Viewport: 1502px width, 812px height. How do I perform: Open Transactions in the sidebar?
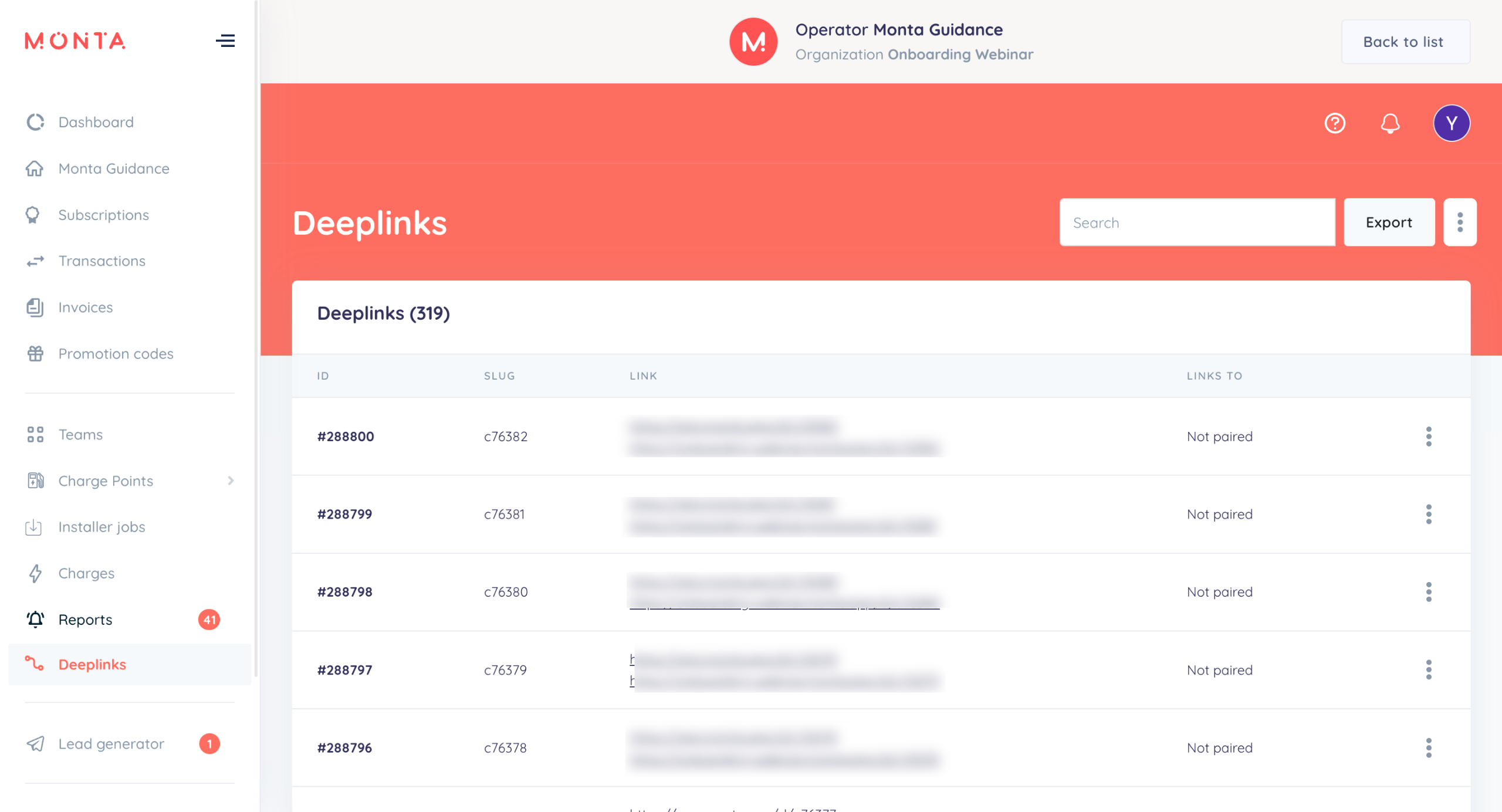pyautogui.click(x=102, y=261)
